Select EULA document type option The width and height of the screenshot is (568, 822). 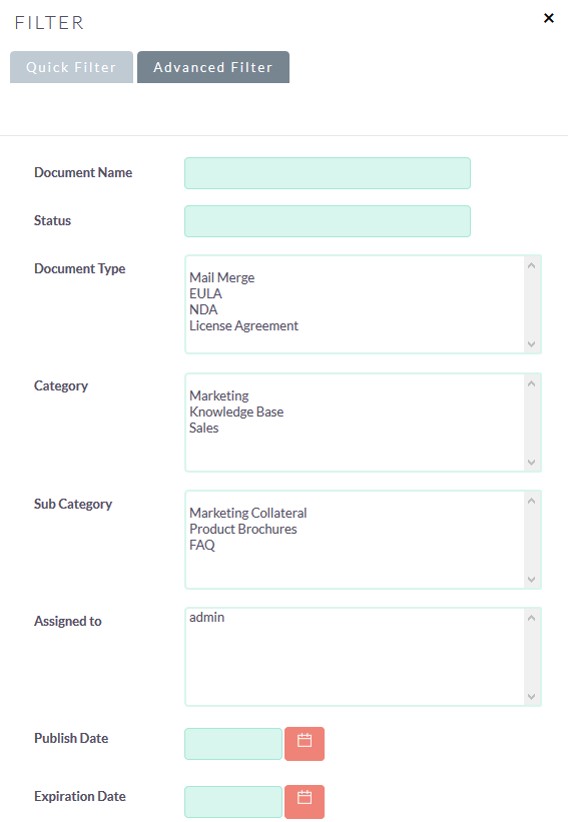pos(206,294)
